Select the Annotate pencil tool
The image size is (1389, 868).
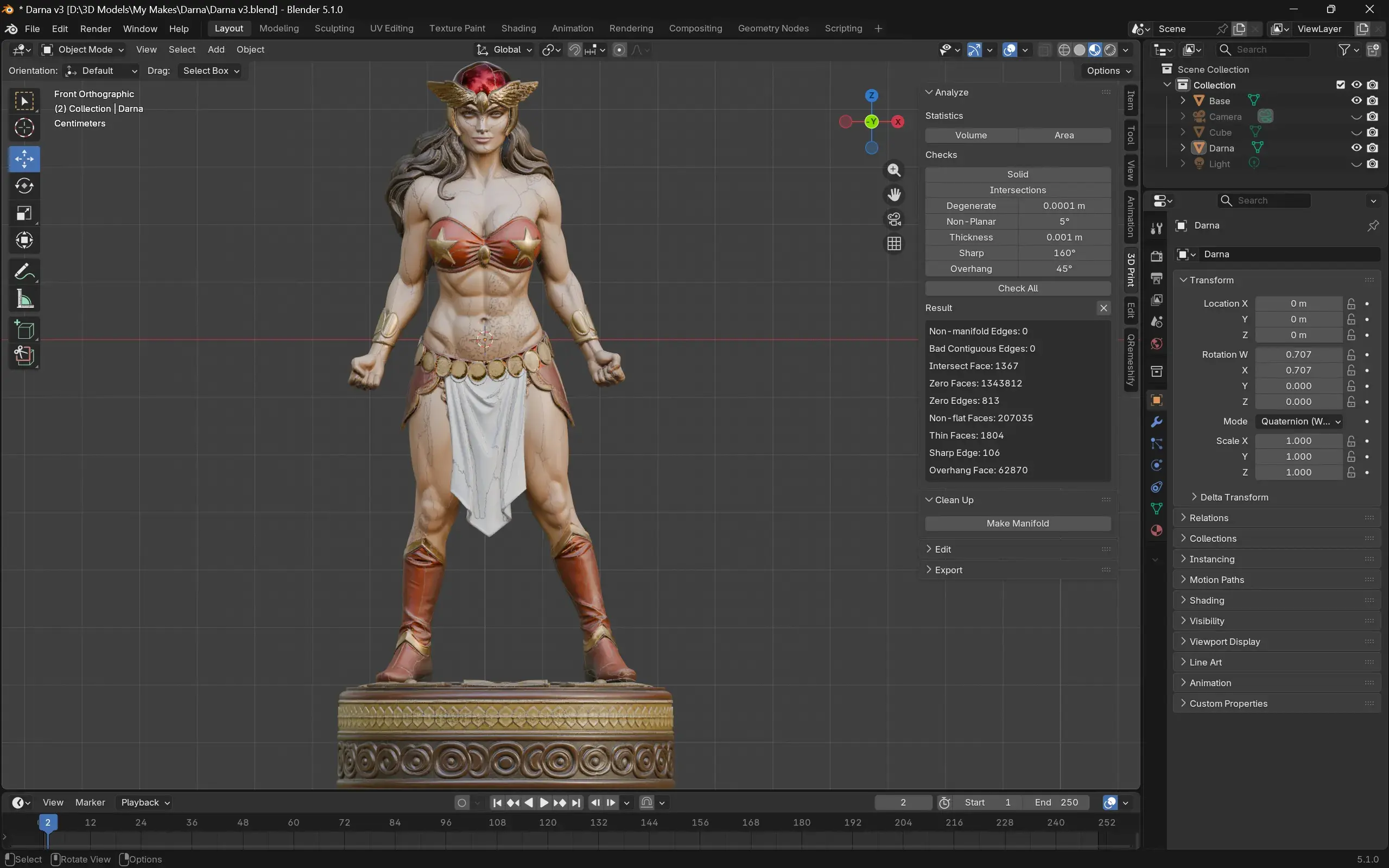pyautogui.click(x=24, y=271)
